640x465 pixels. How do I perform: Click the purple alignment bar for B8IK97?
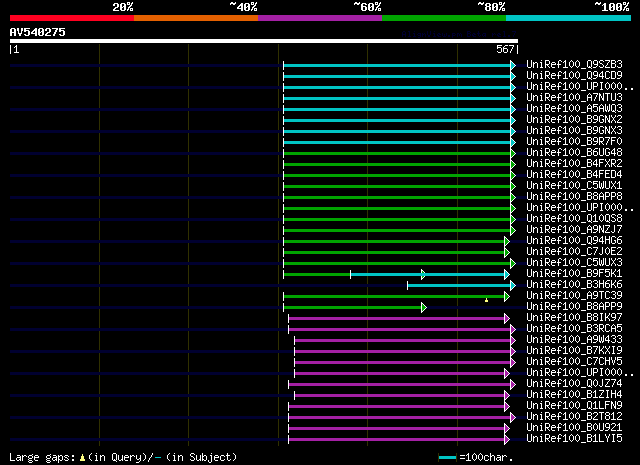coord(396,319)
